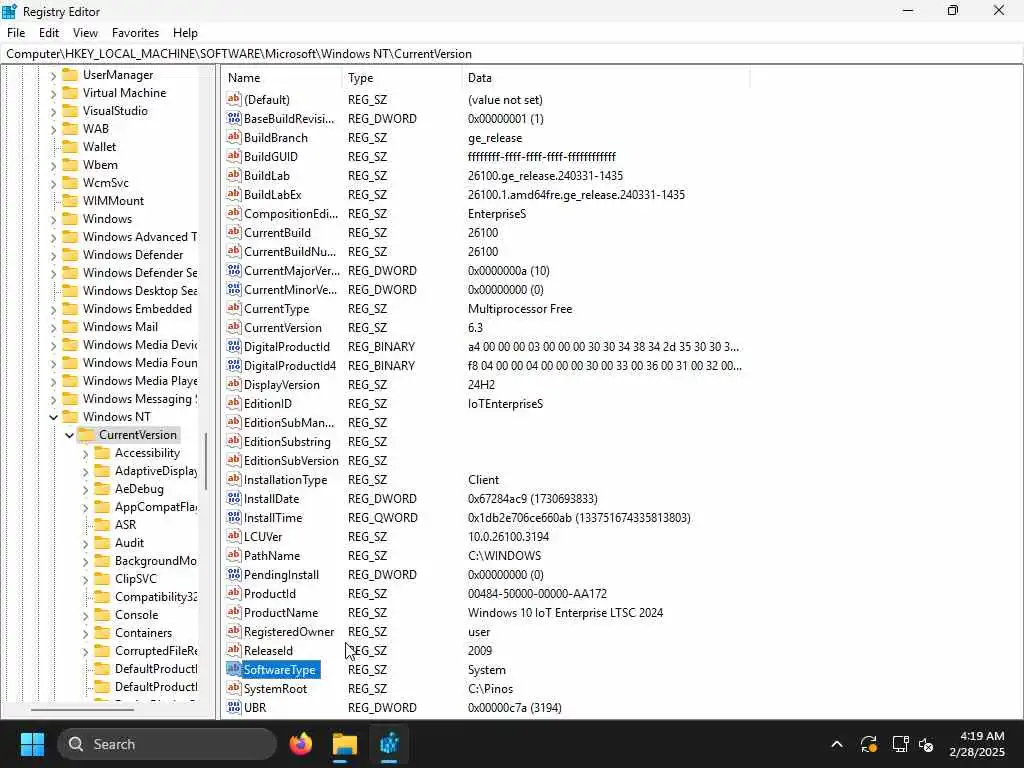Click the string icon of BuildBranch value
Screen dimensions: 1024x768
coord(234,137)
